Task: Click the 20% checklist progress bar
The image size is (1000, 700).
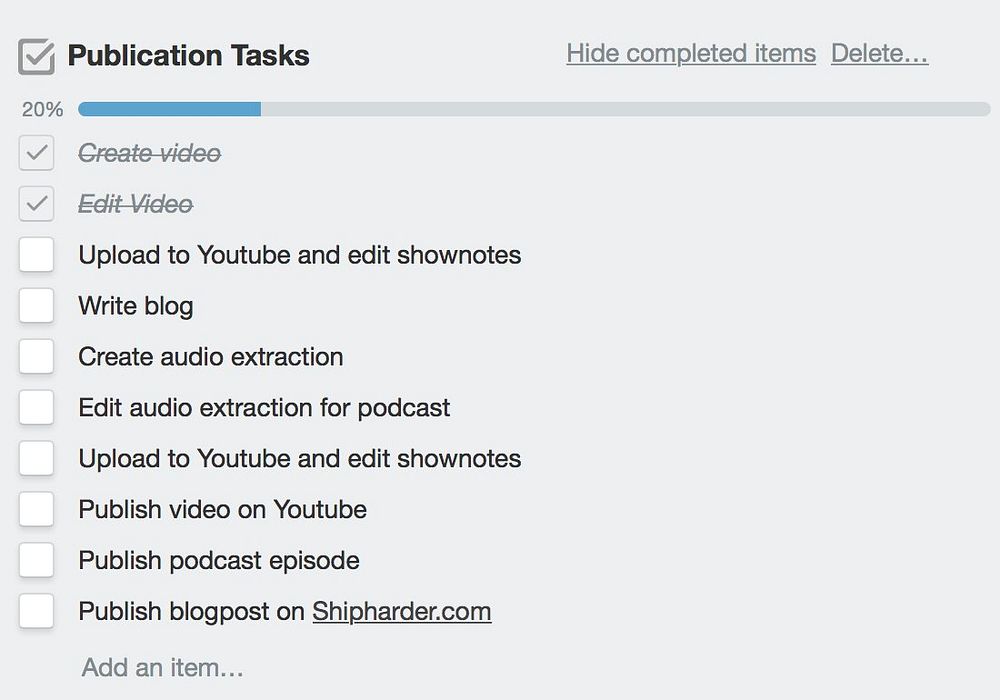Action: [533, 109]
